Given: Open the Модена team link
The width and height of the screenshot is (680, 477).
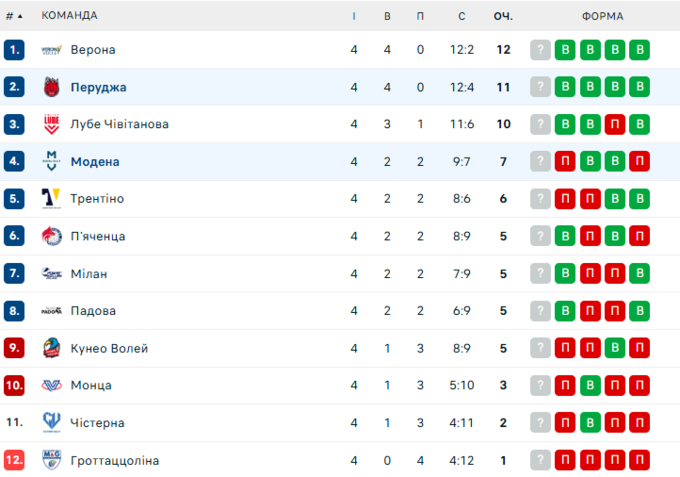Looking at the screenshot, I should (x=95, y=161).
